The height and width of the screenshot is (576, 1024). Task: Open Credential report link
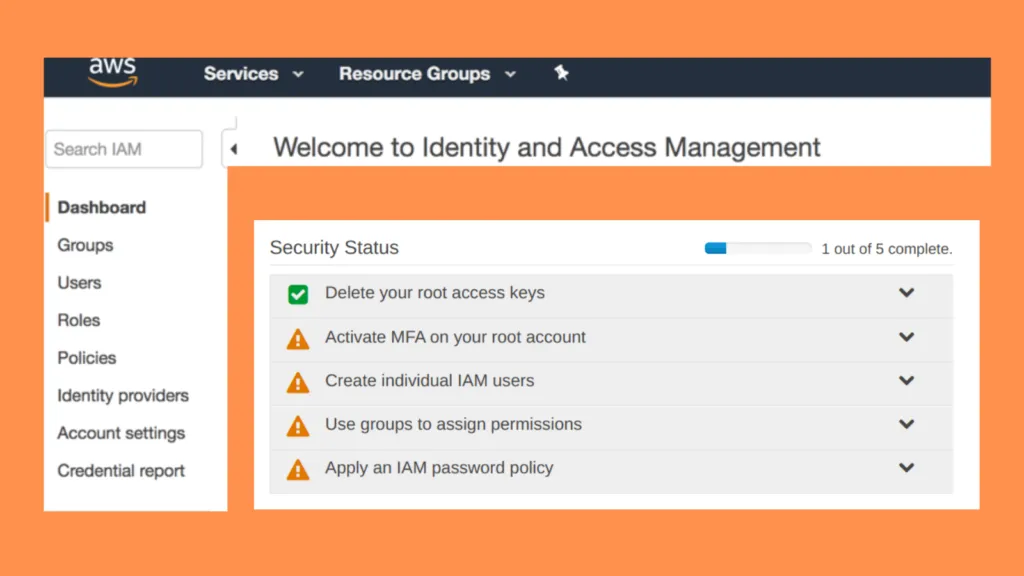pyautogui.click(x=121, y=471)
